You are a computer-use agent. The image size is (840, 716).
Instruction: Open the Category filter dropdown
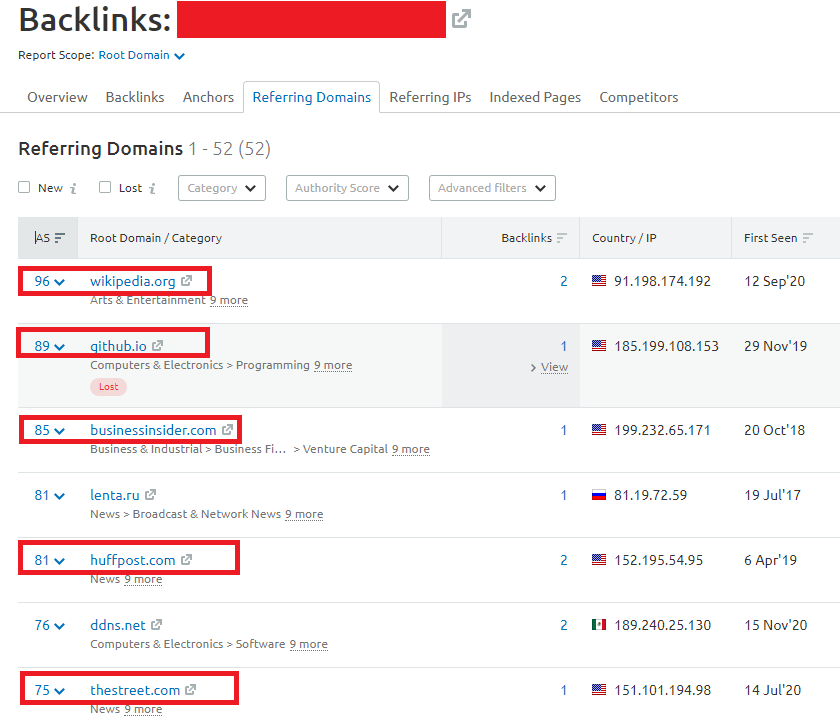[x=222, y=188]
